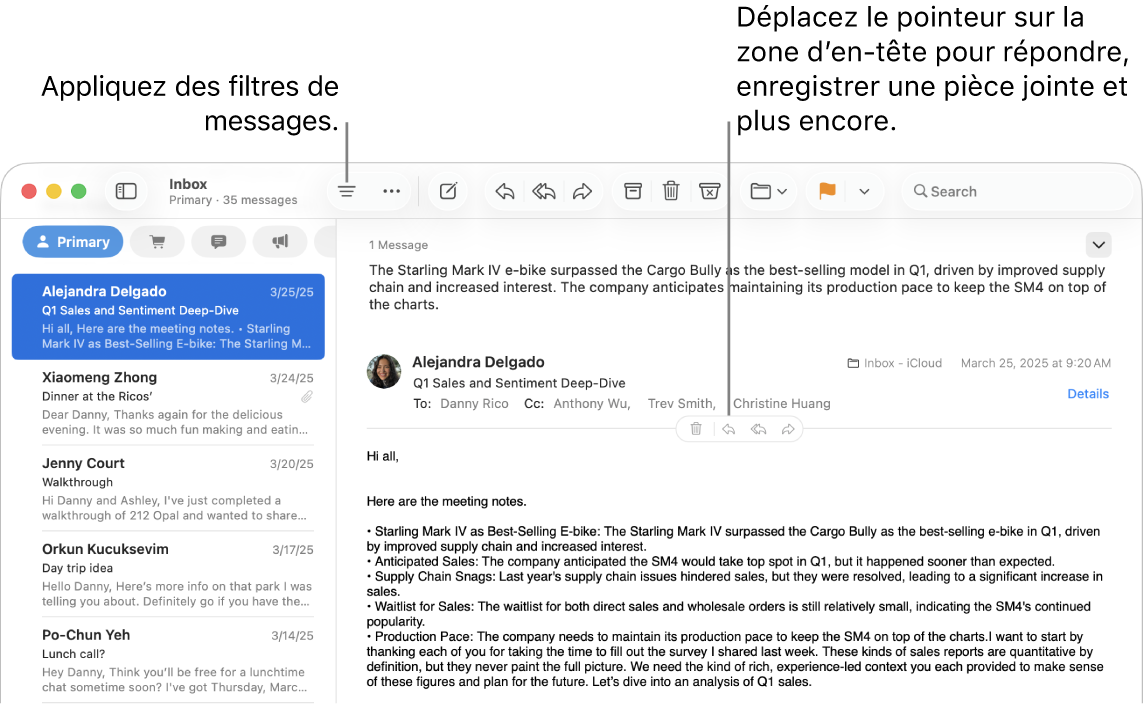Forward the message using the toolbar icon
The height and width of the screenshot is (705, 1144).
tap(583, 191)
